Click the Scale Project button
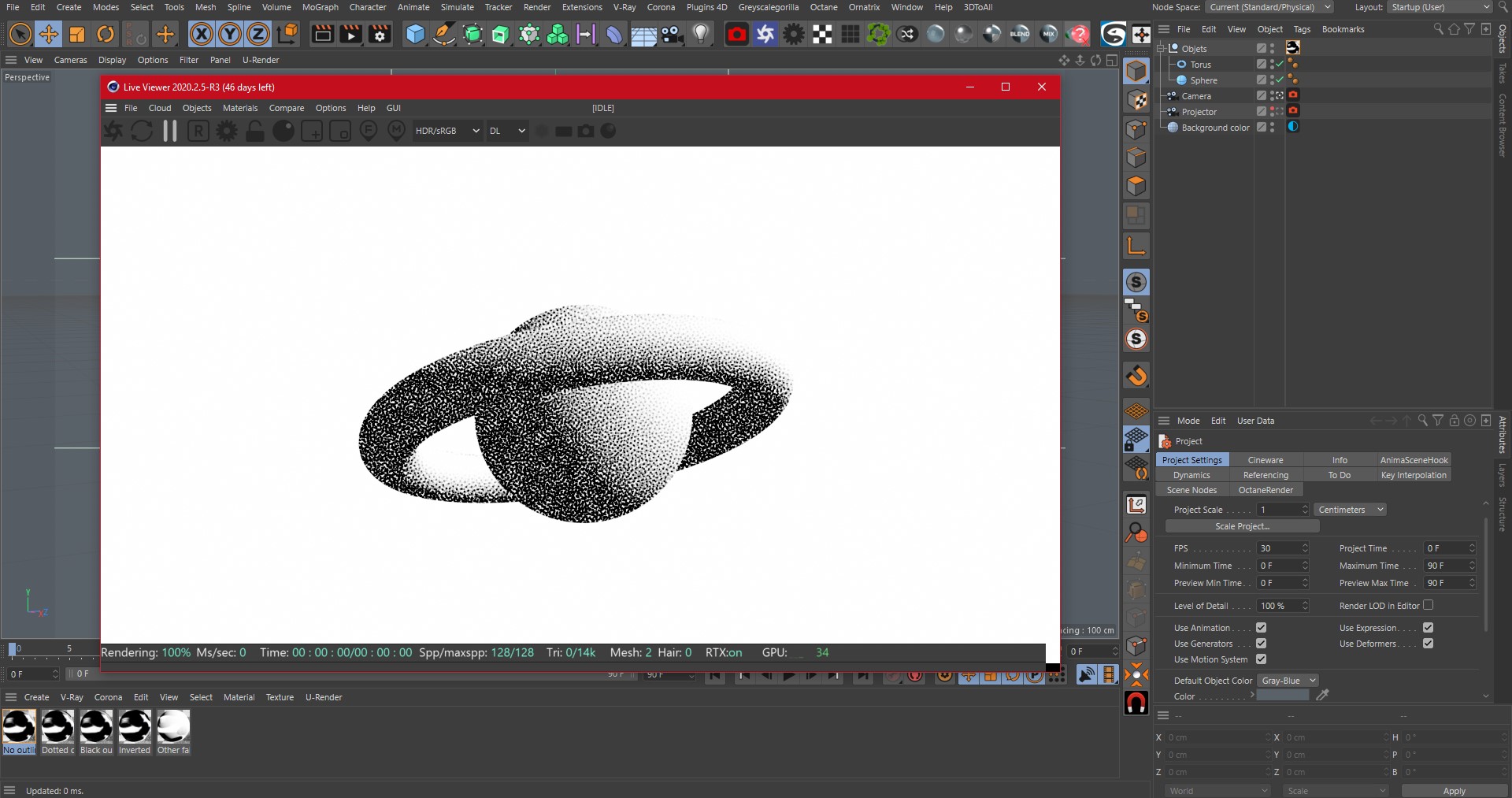This screenshot has height=798, width=1512. pyautogui.click(x=1242, y=526)
